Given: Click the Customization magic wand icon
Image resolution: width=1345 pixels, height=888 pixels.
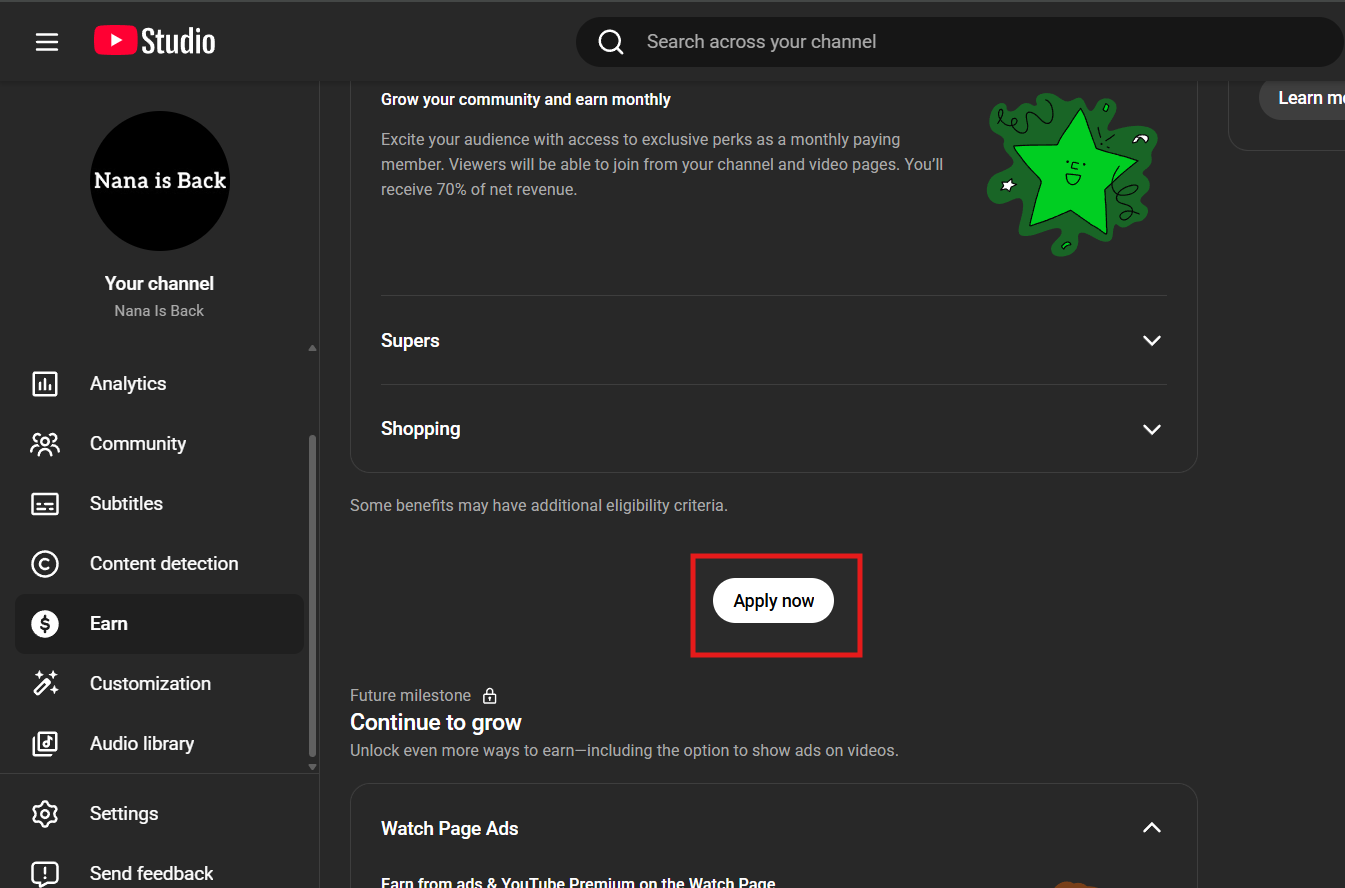Looking at the screenshot, I should point(45,684).
